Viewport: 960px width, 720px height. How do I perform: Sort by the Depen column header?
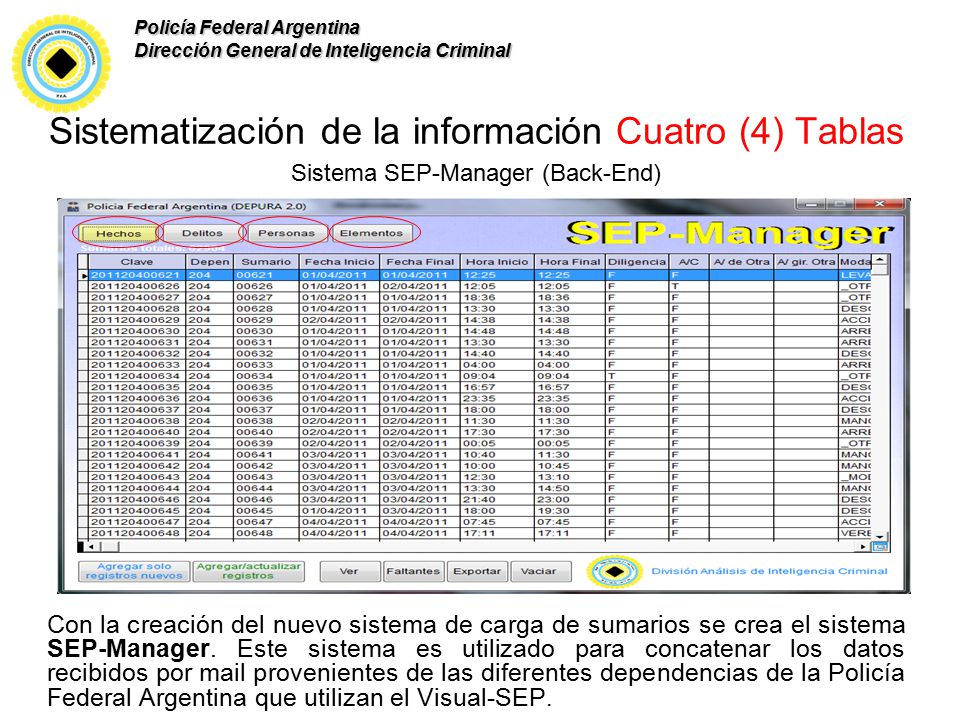(x=209, y=261)
